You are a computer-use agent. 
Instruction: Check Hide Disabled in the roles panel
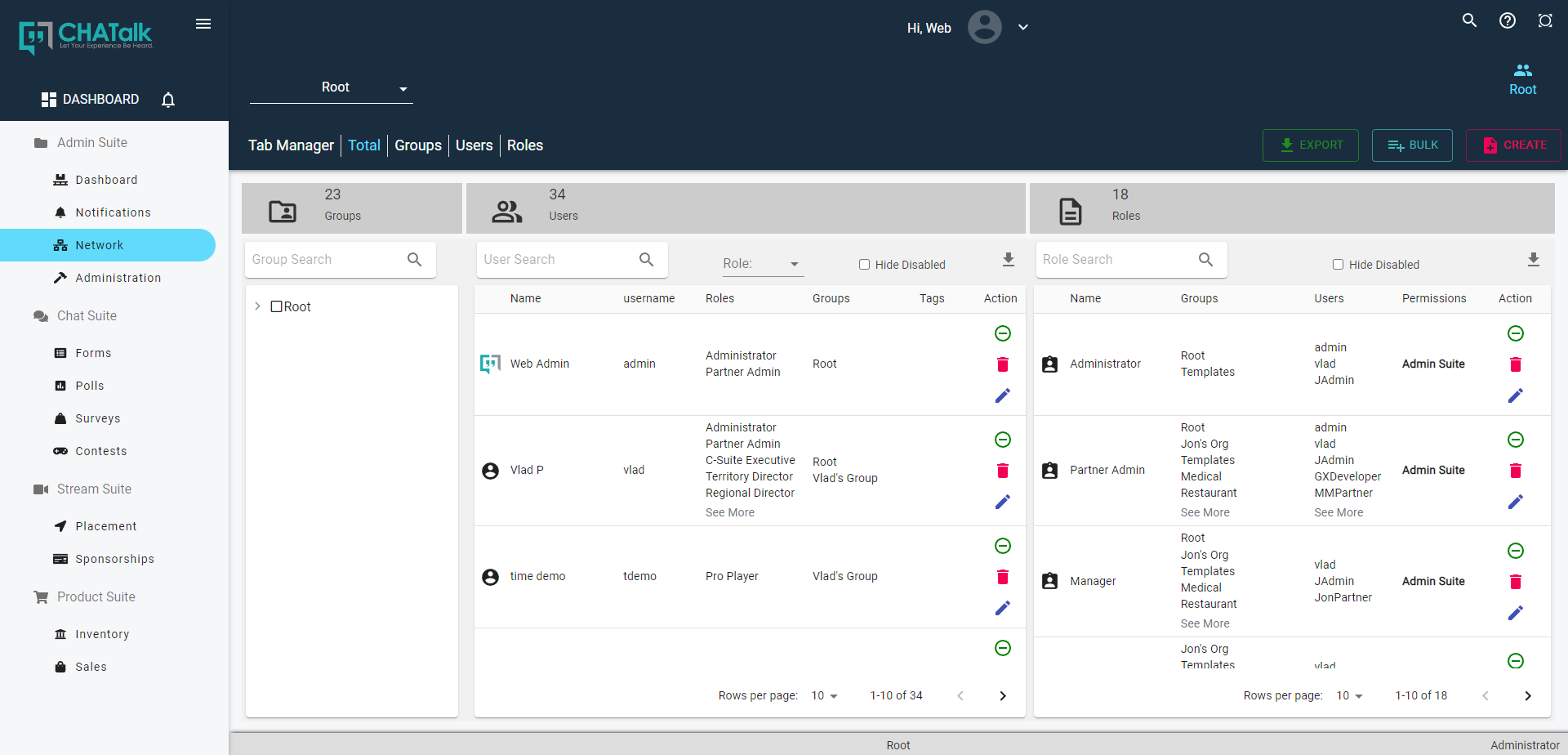(1338, 265)
